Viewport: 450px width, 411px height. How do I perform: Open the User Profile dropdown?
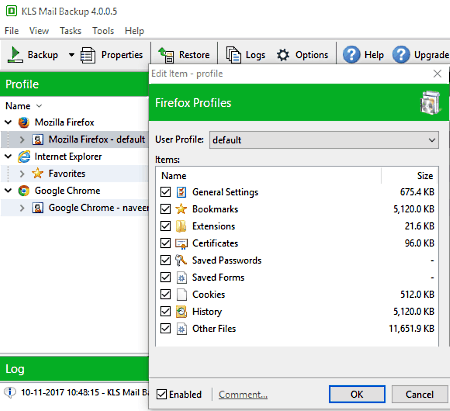324,140
